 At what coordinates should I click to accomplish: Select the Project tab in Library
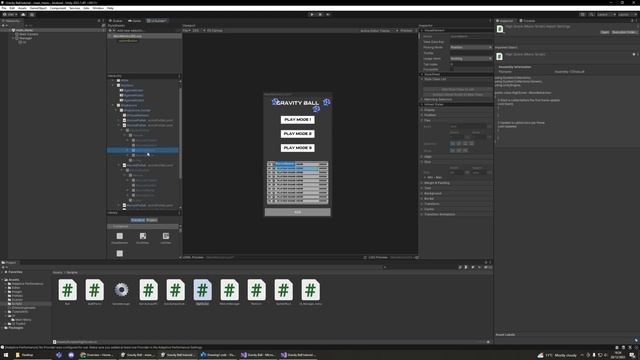(151, 220)
